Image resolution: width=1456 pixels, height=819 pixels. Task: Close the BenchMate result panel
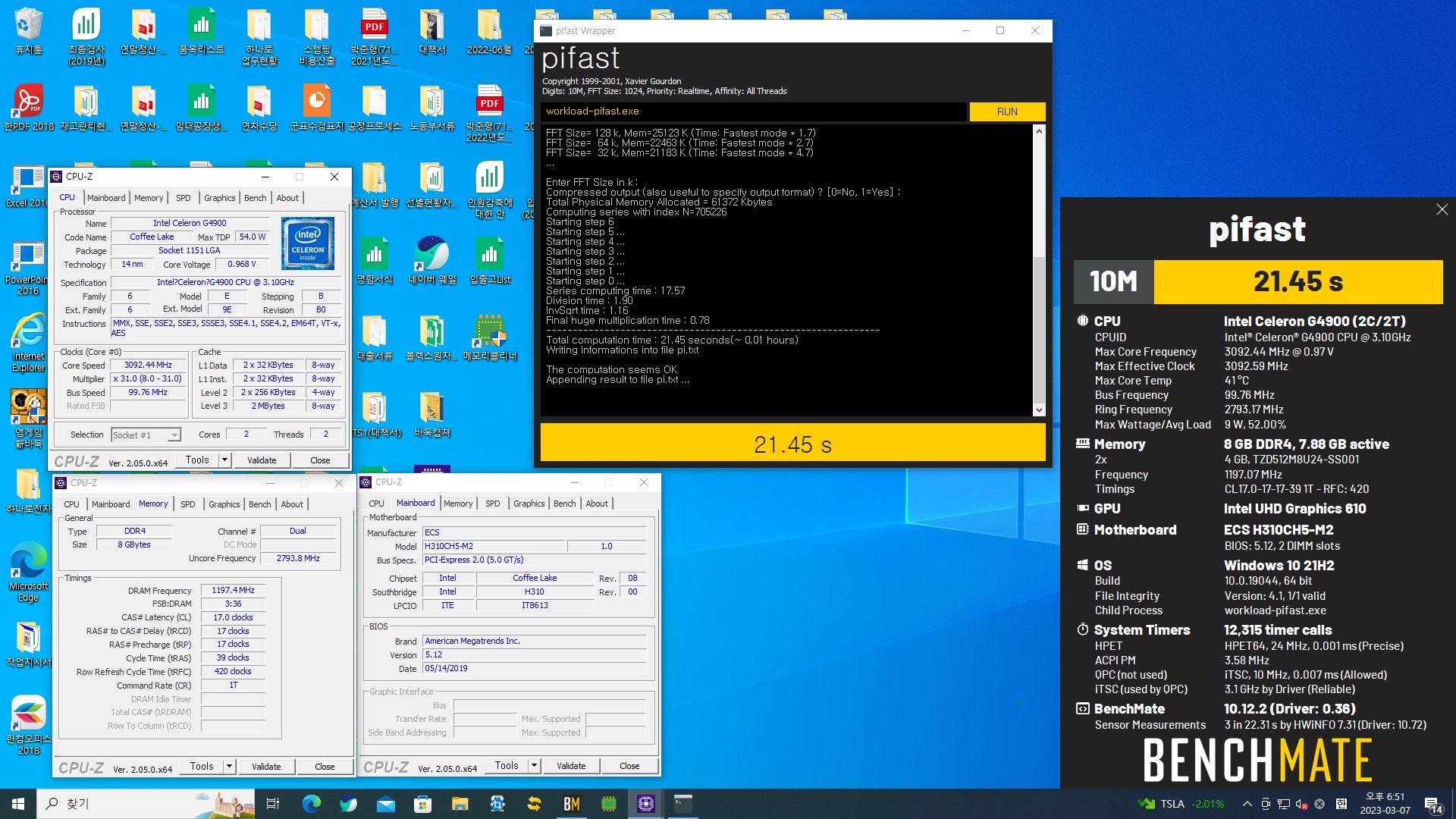pyautogui.click(x=1442, y=209)
